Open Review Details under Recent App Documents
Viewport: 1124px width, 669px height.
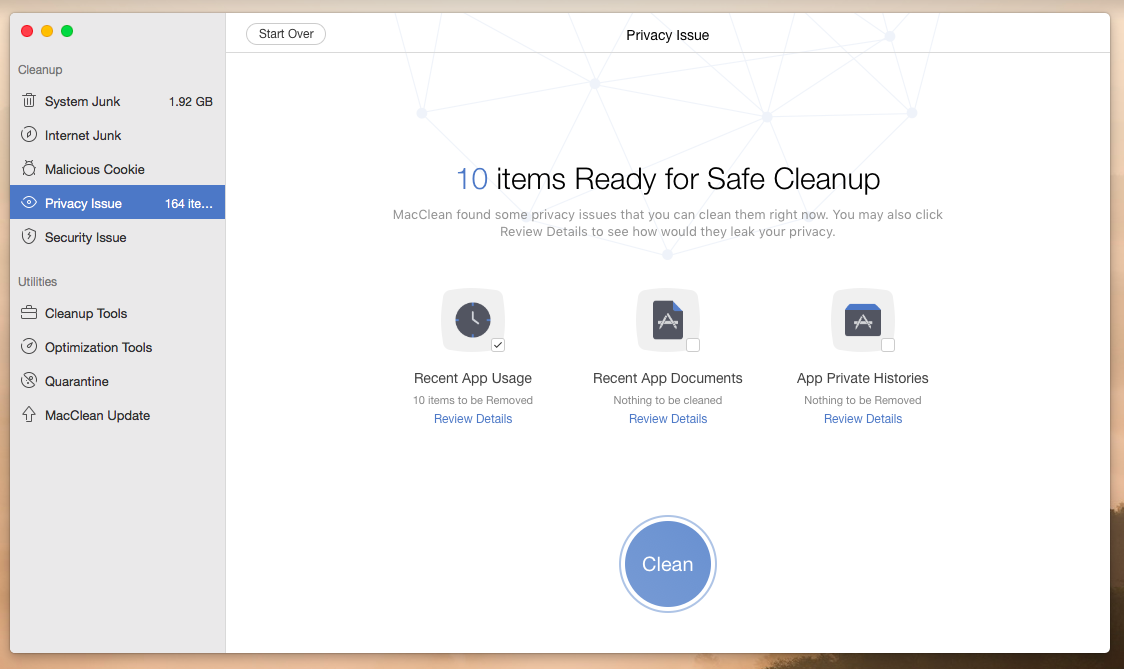pyautogui.click(x=668, y=419)
